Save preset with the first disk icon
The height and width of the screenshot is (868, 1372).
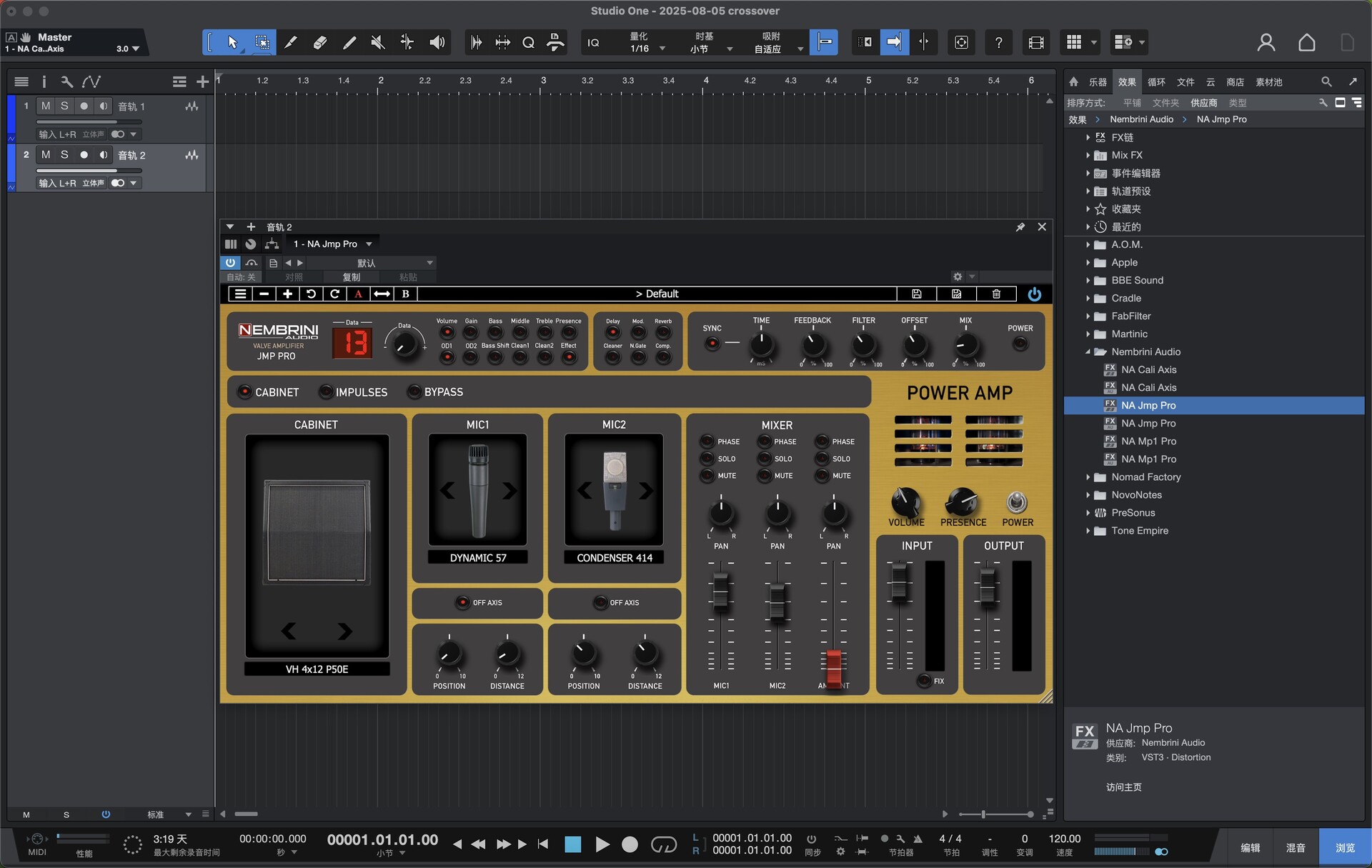[917, 294]
